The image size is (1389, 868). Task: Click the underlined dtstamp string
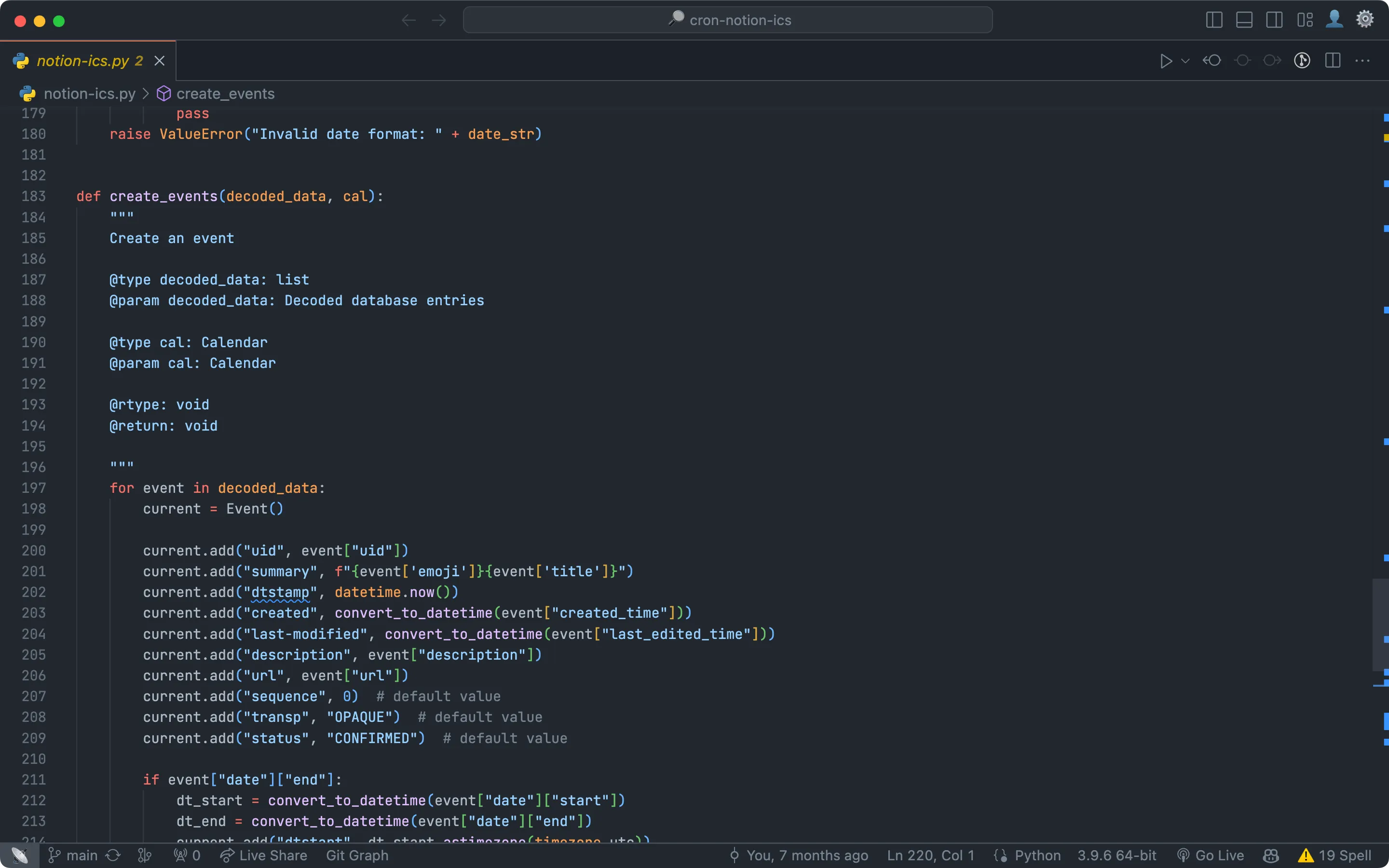tap(280, 592)
